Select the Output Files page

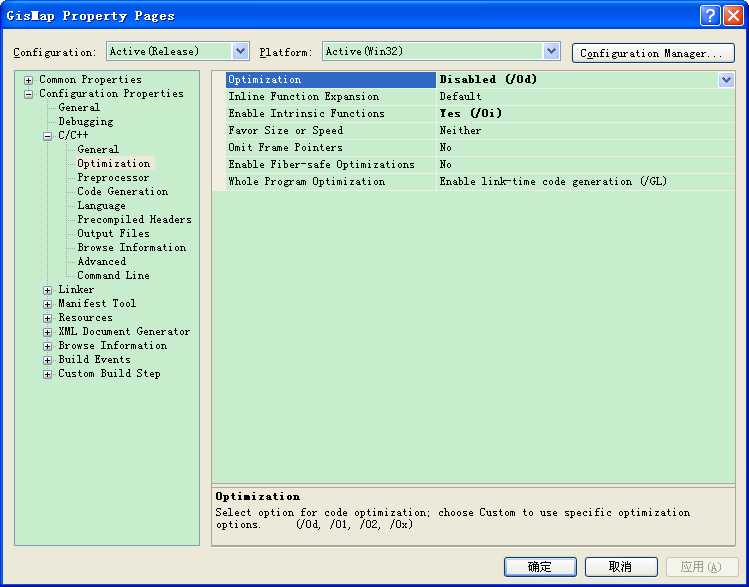113,234
